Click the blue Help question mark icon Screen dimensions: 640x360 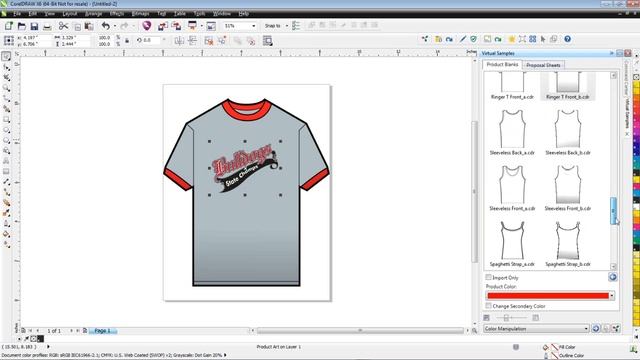567,39
